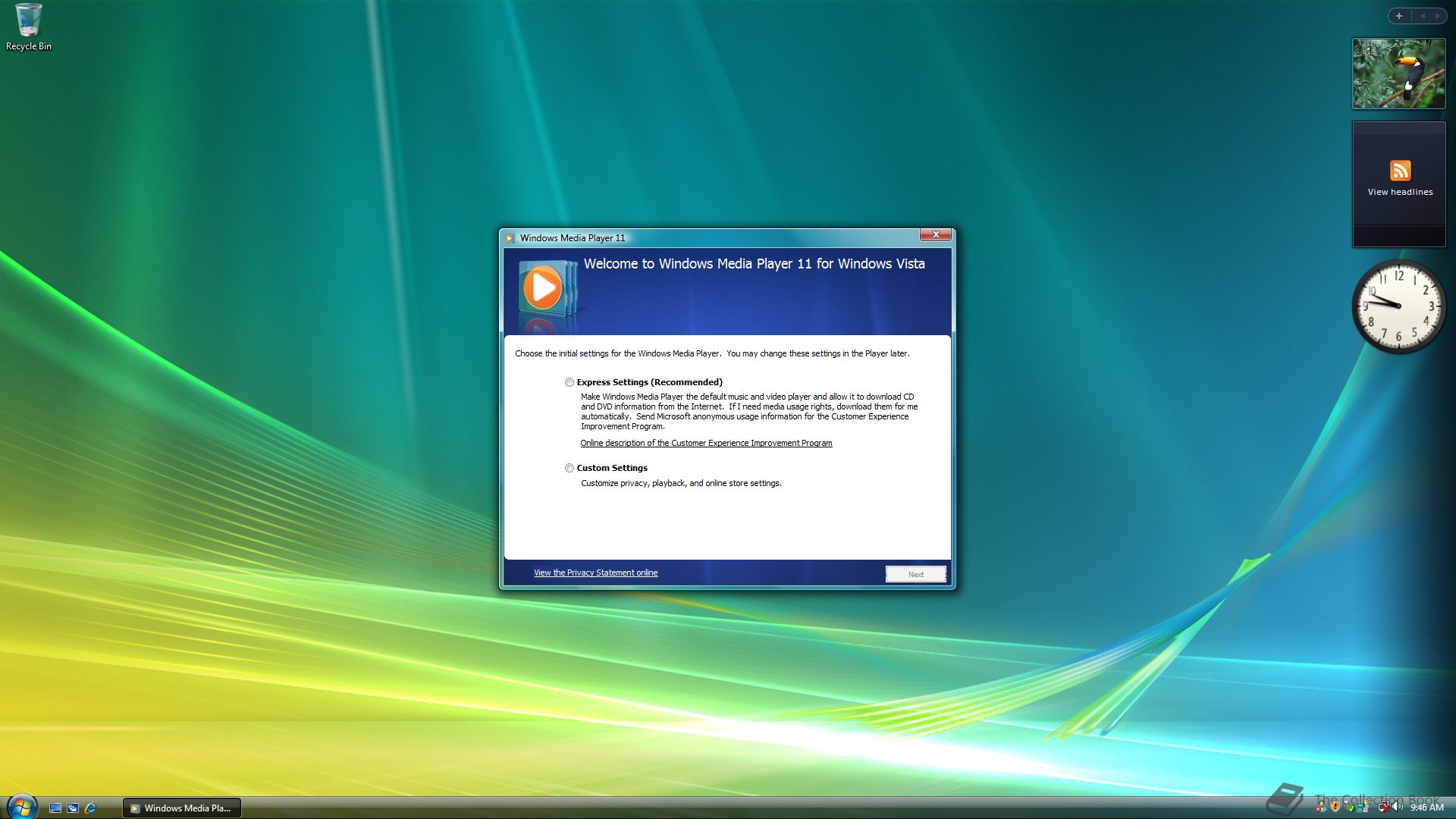
Task: Open View the Privacy Statement online link
Action: click(x=595, y=573)
